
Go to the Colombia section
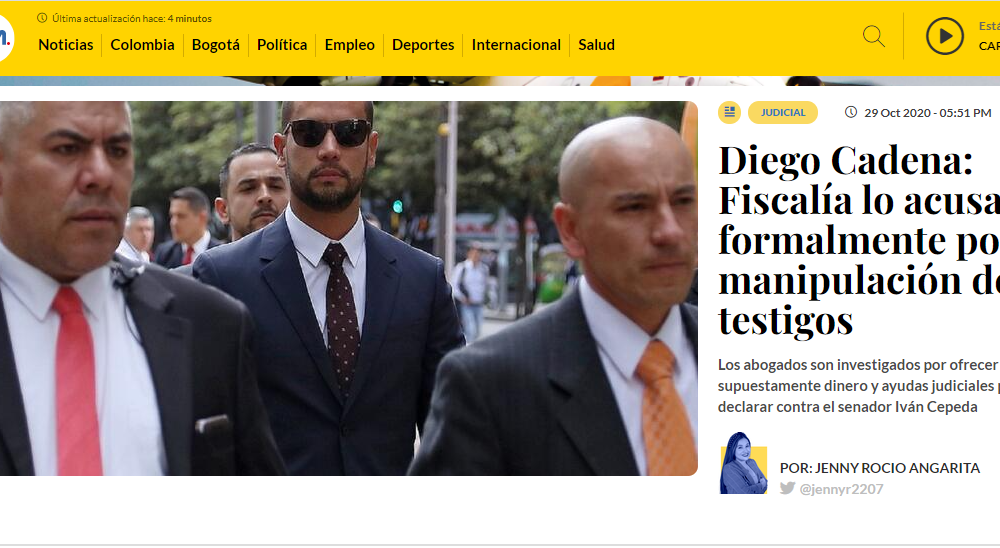(142, 45)
